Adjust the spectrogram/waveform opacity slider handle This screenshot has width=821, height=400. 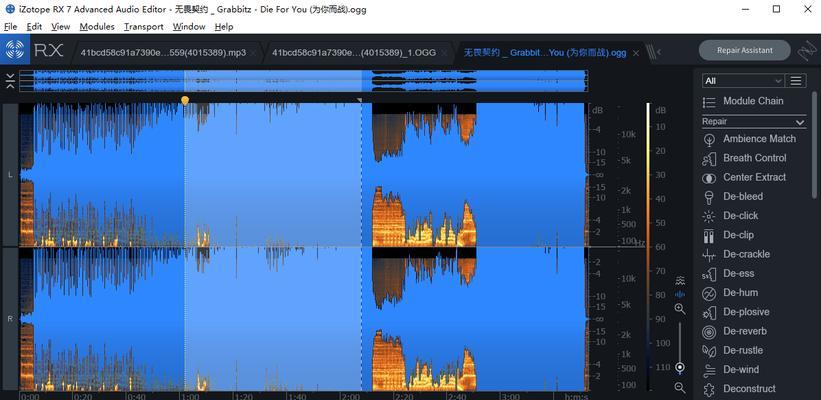point(680,368)
